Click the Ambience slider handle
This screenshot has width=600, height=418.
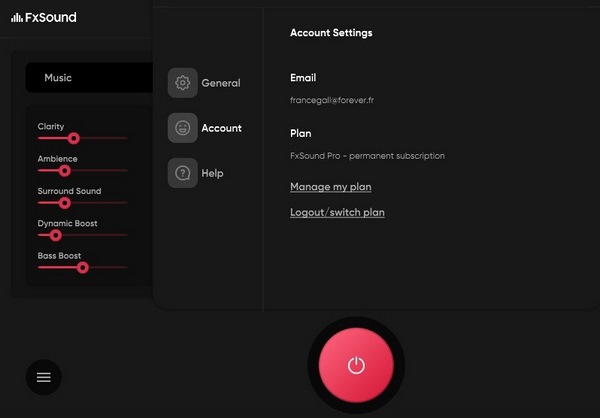tap(65, 171)
